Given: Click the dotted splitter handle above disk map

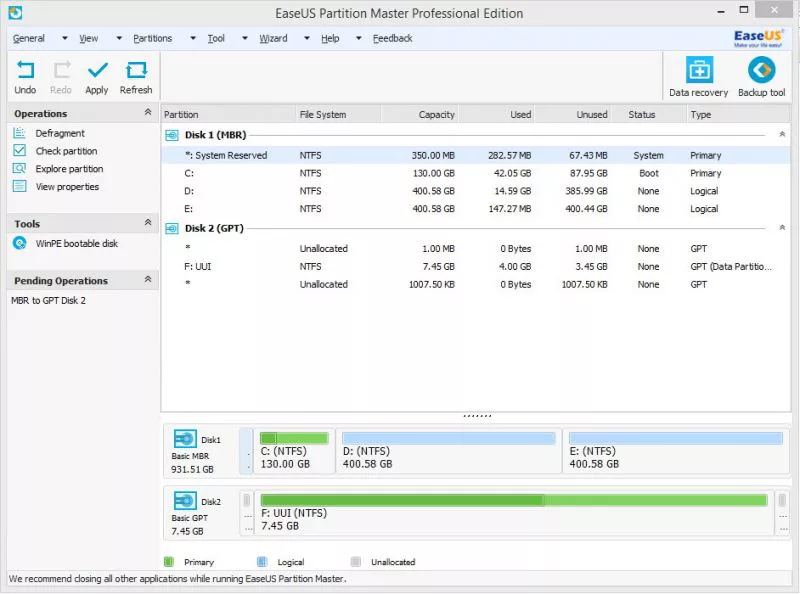Looking at the screenshot, I should coord(477,416).
